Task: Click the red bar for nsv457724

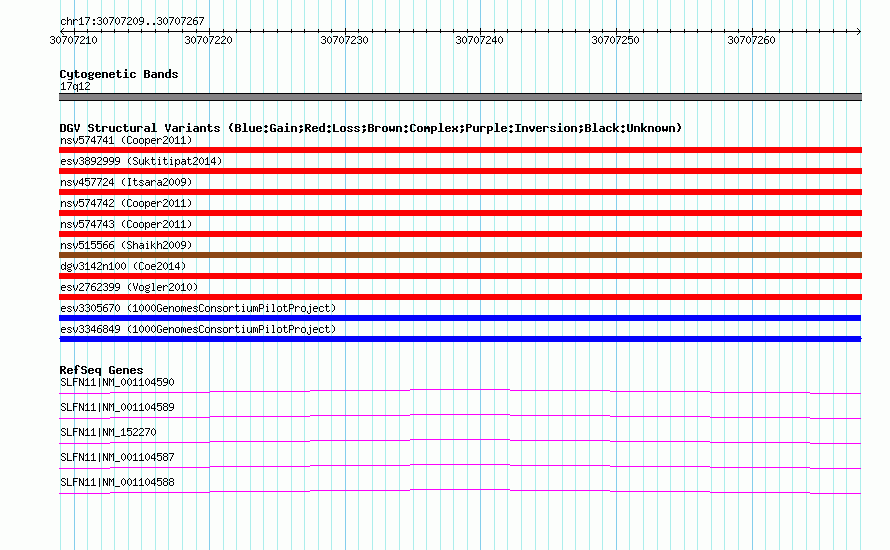Action: [460, 192]
